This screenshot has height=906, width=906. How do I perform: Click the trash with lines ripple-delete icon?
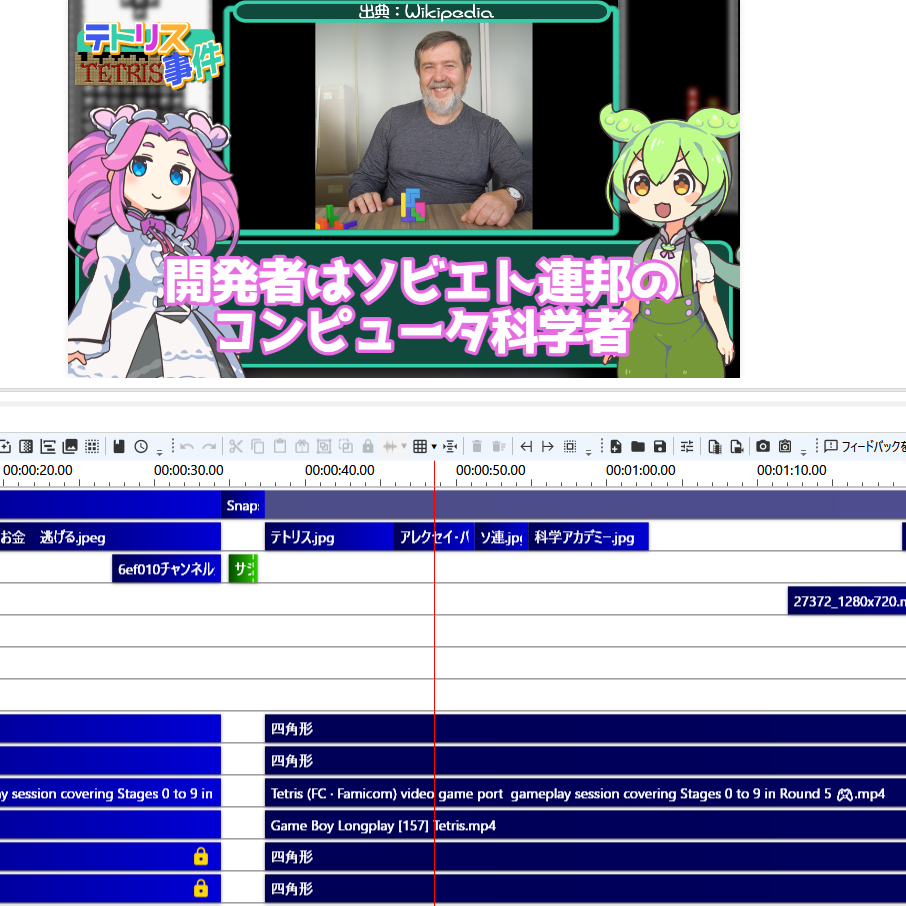[499, 446]
